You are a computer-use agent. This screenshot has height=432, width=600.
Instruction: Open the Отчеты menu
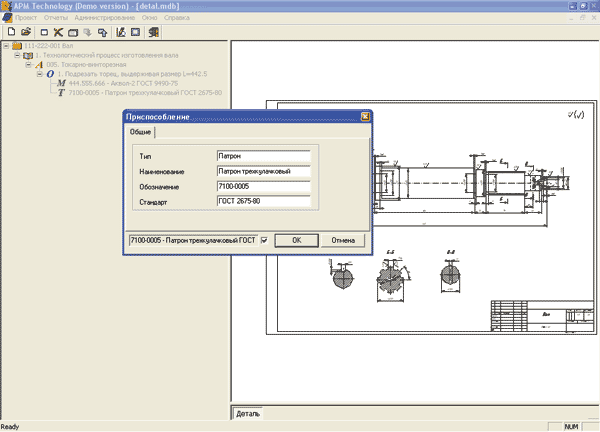[56, 19]
